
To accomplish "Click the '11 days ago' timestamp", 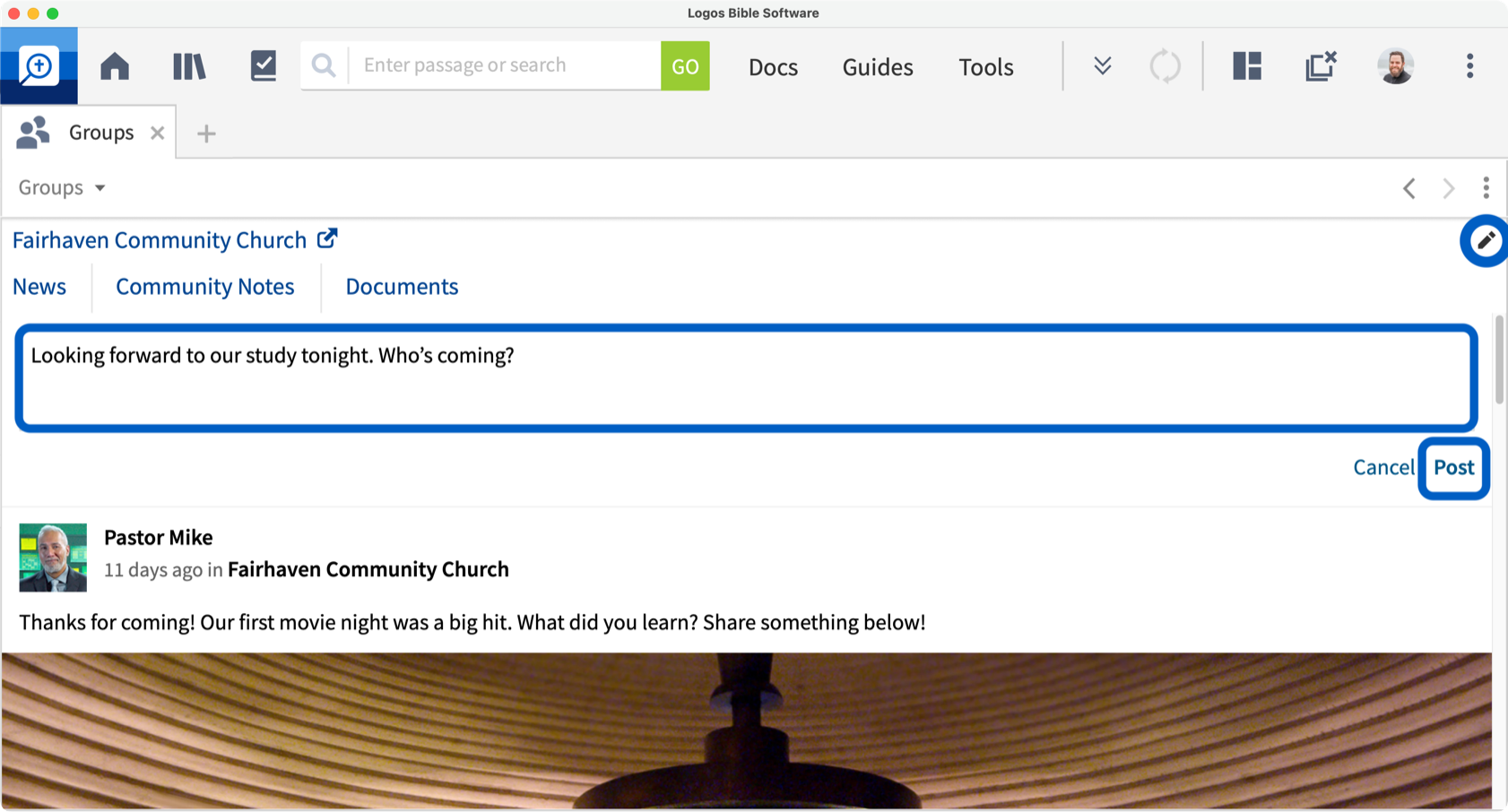I will pos(153,570).
